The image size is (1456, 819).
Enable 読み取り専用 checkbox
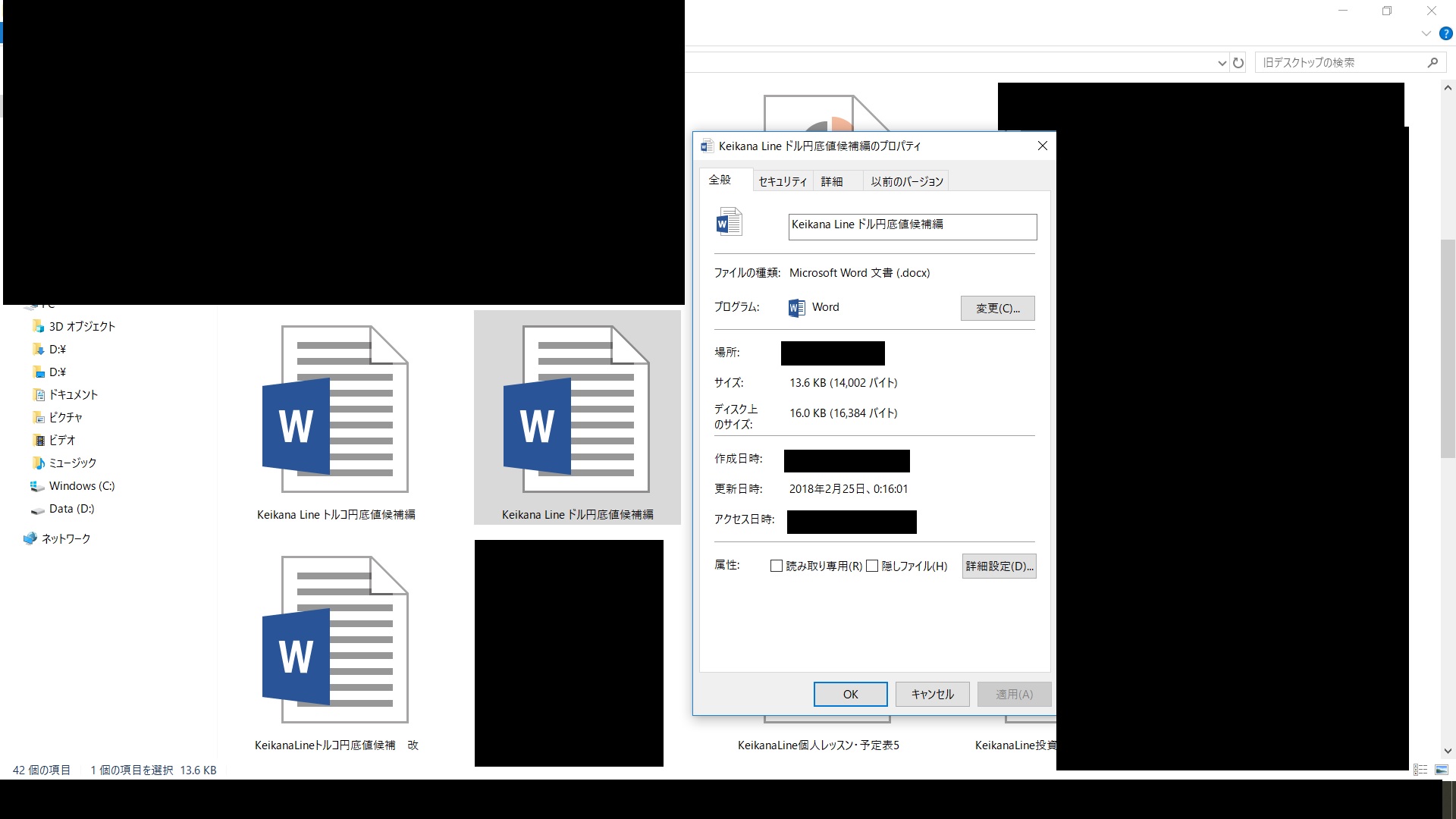coord(777,566)
